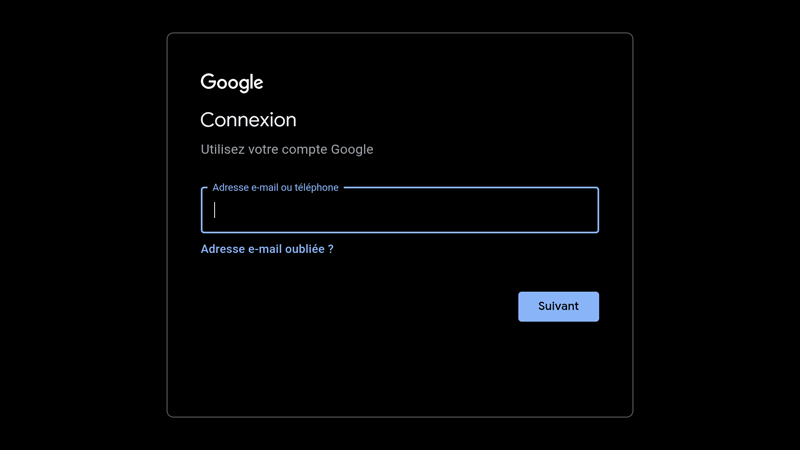Place cursor in the sign-in text box
Image resolution: width=800 pixels, height=450 pixels.
(400, 210)
